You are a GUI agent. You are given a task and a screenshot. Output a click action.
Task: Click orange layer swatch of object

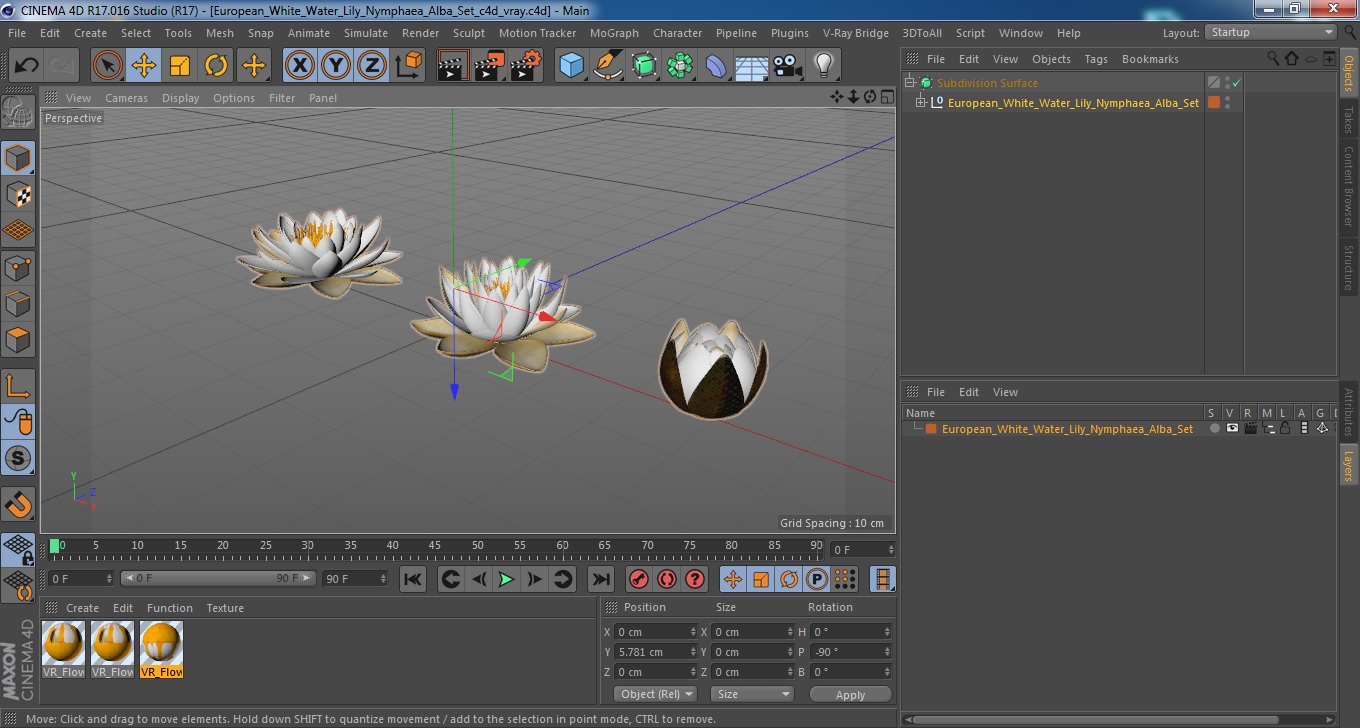pos(1214,102)
